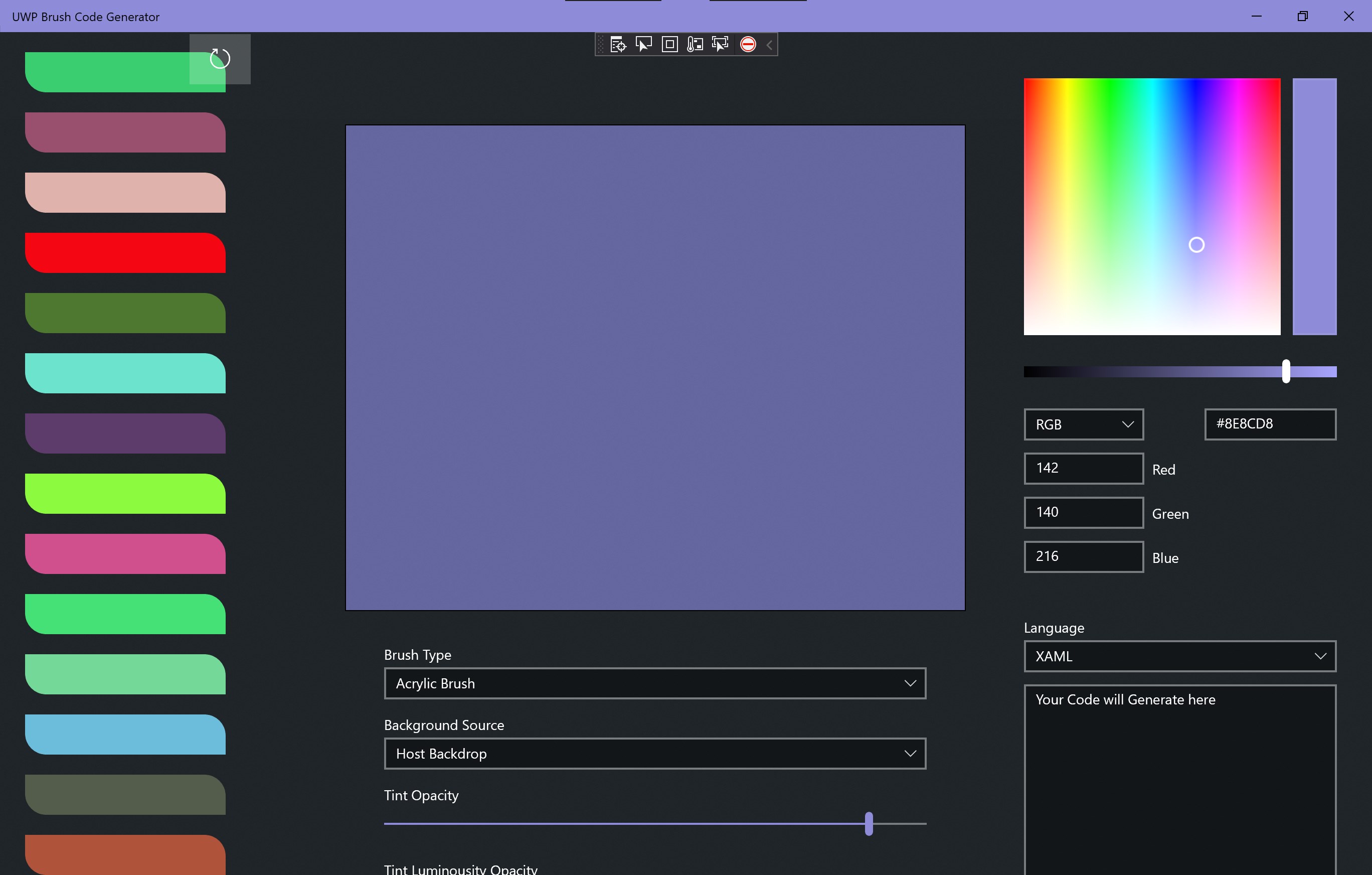This screenshot has width=1372, height=875.
Task: Click the Select Element debug tool icon
Action: tap(643, 45)
